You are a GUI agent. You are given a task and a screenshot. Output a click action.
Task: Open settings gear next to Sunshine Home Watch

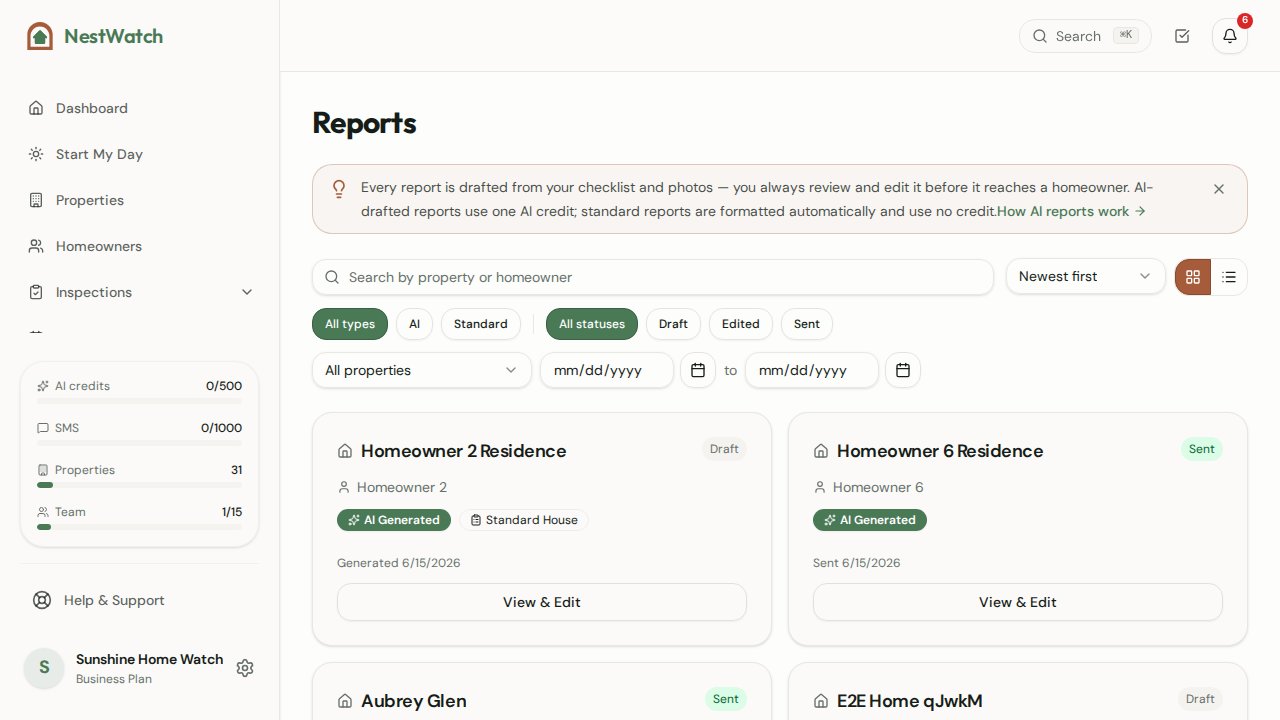pos(245,668)
